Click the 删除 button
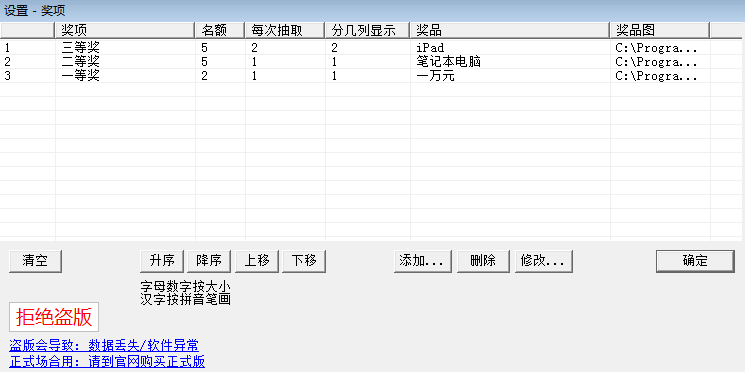Viewport: 745px width, 372px height. [483, 261]
